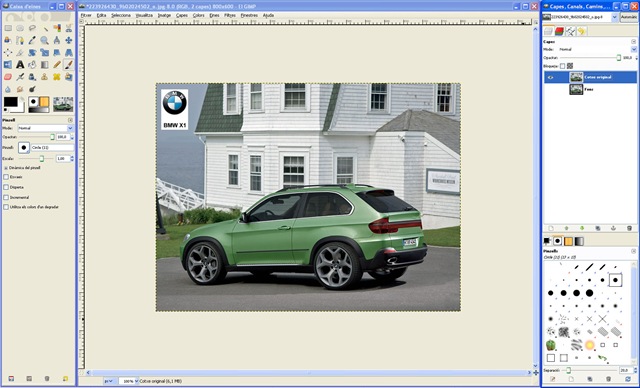Open the Pinzell tool options panel menu
Viewport: 640px width, 388px height.
click(70, 120)
